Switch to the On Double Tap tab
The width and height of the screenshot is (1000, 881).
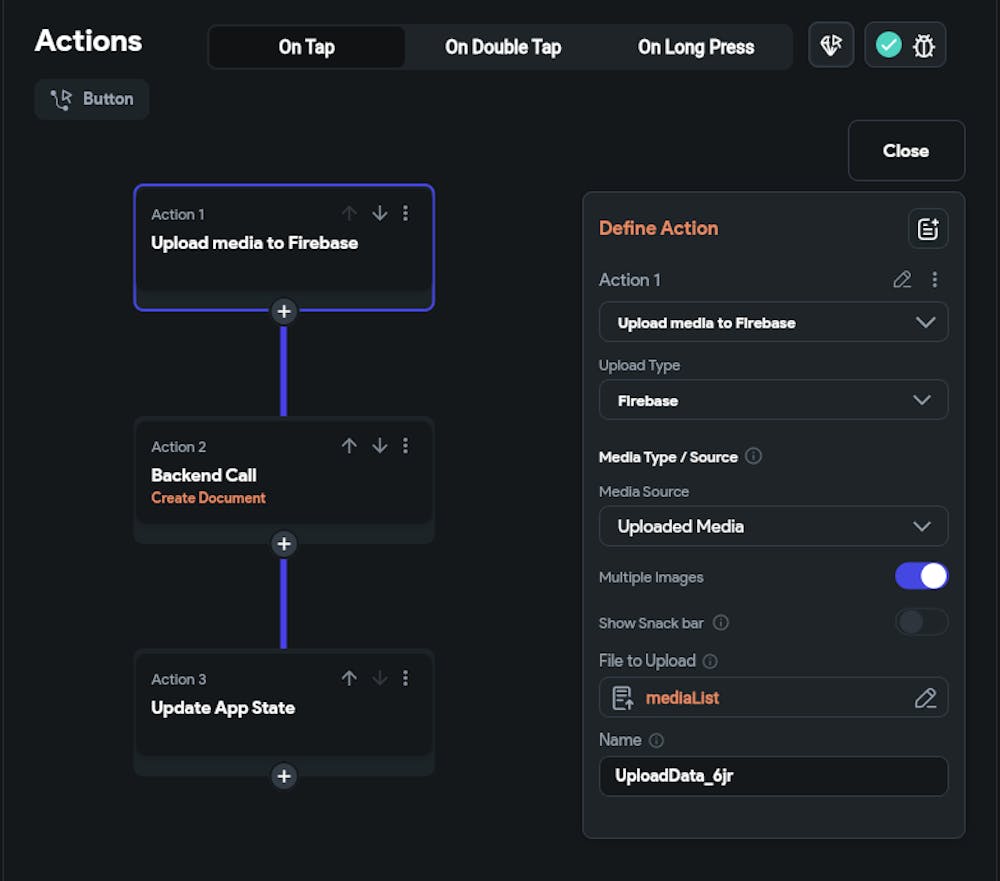tap(503, 47)
